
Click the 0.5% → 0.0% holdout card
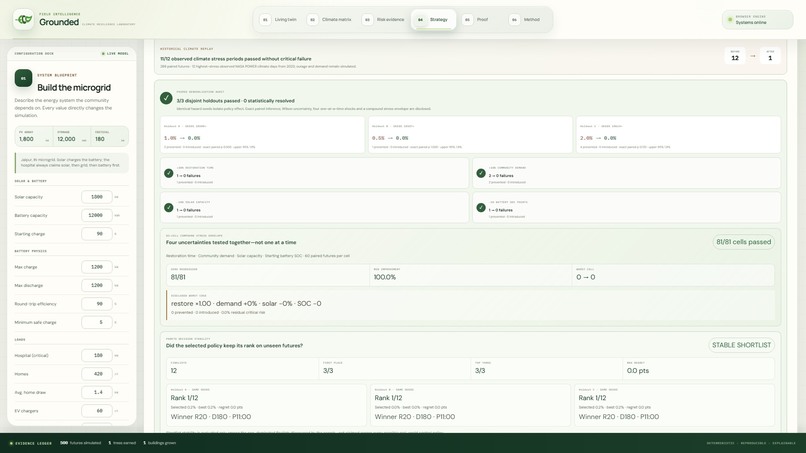pyautogui.click(x=470, y=135)
